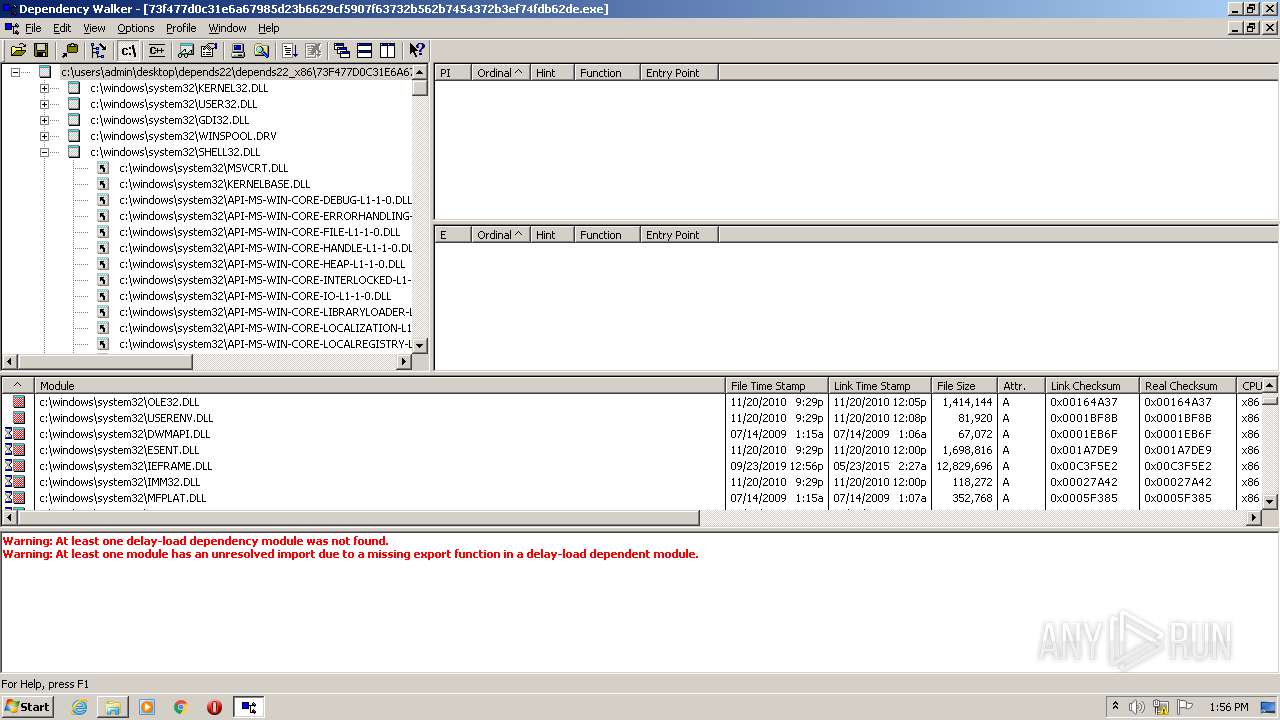Image resolution: width=1280 pixels, height=720 pixels.
Task: Sort imports by Function column header
Action: (607, 73)
